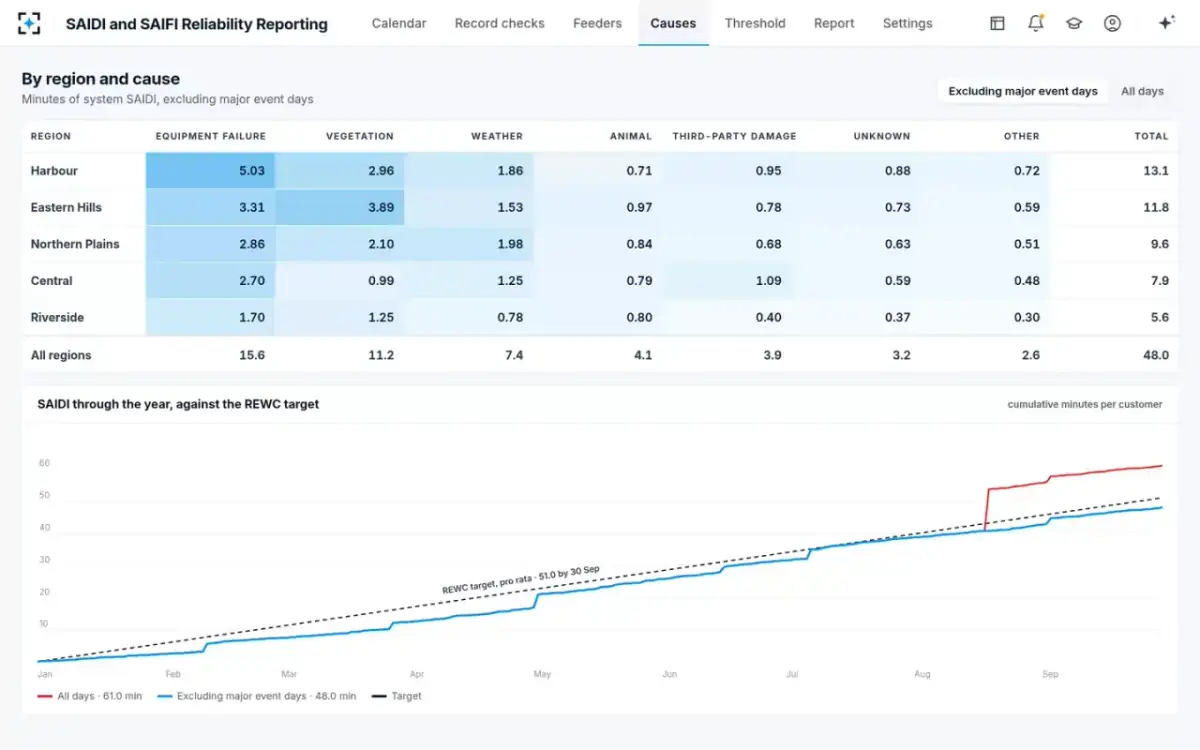Click Eastern Hills total value 11.8
This screenshot has height=750, width=1200.
tap(1156, 207)
